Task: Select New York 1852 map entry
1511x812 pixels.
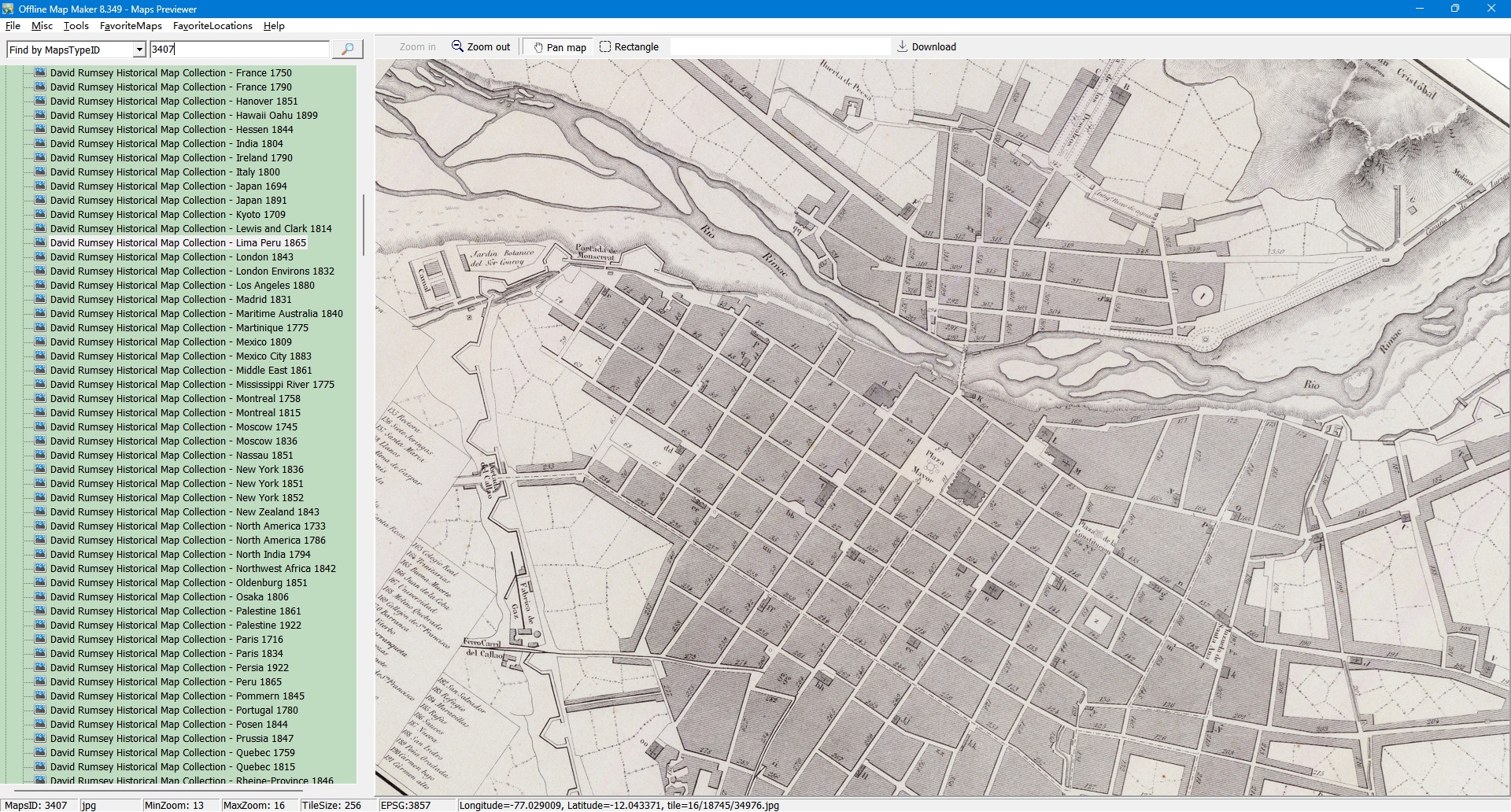Action: pos(176,498)
